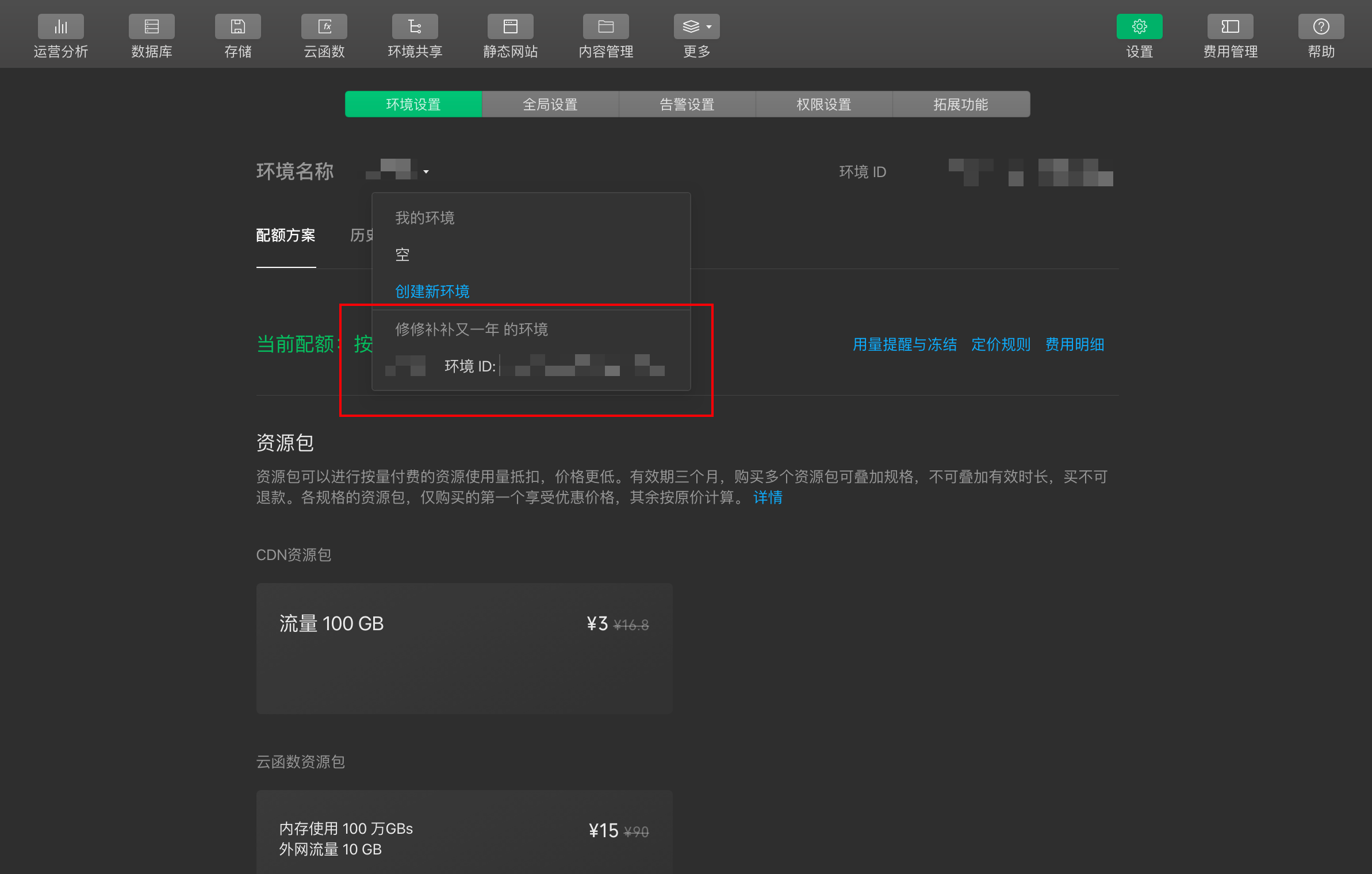This screenshot has width=1372, height=874.
Task: Click the 费用管理 billing icon
Action: [x=1230, y=27]
